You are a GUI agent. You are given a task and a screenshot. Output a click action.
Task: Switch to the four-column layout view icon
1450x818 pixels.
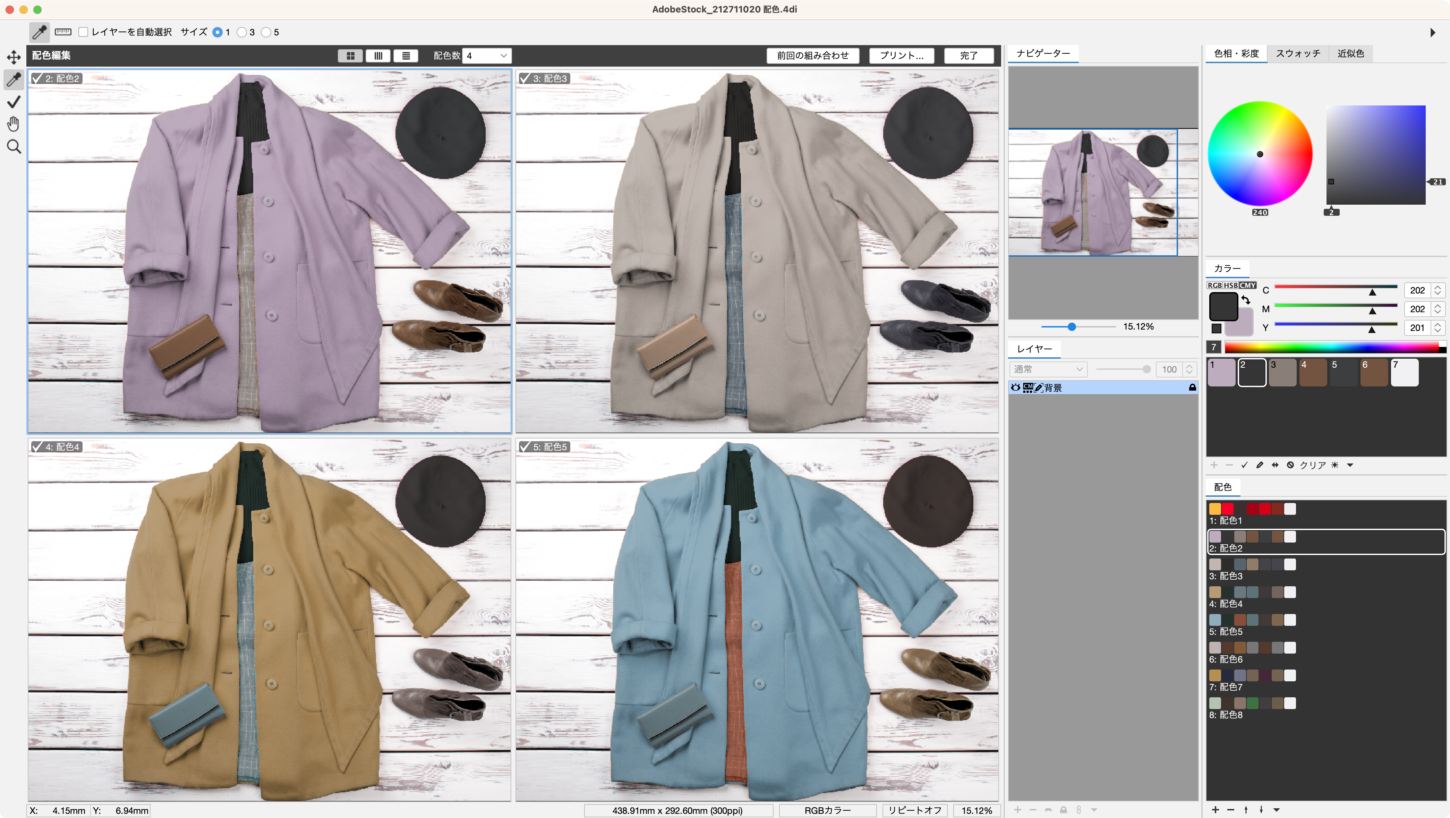(378, 56)
